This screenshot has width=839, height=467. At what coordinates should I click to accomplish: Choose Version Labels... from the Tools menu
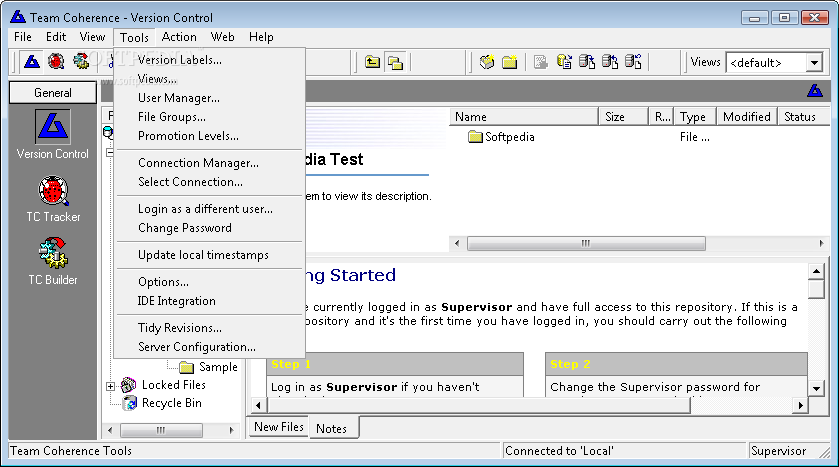pos(210,60)
